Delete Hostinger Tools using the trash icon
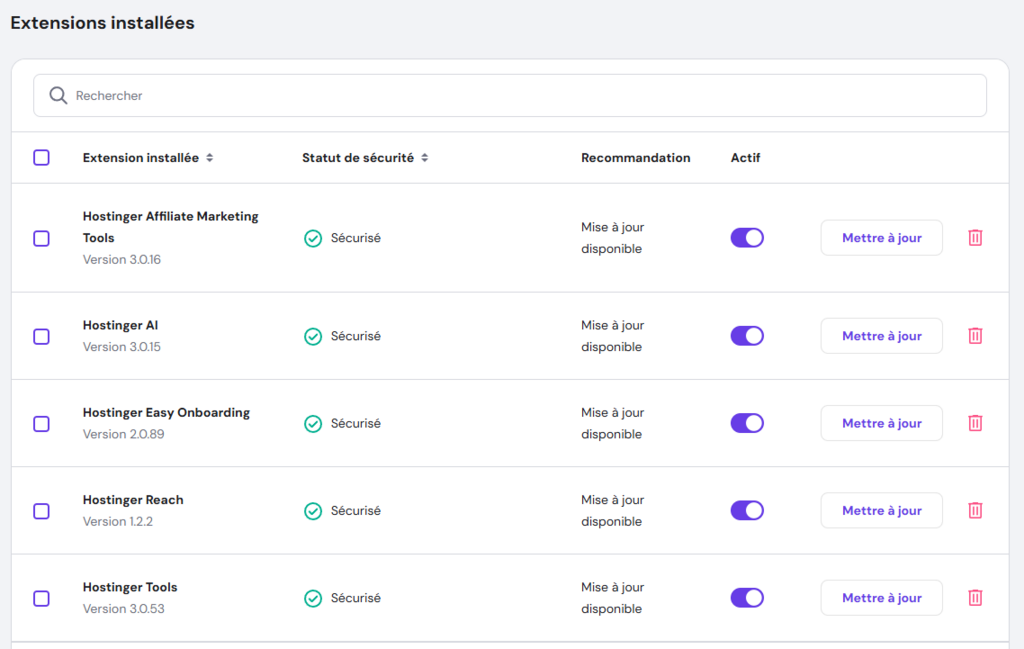Screen dimensions: 1024x649 pos(975,597)
